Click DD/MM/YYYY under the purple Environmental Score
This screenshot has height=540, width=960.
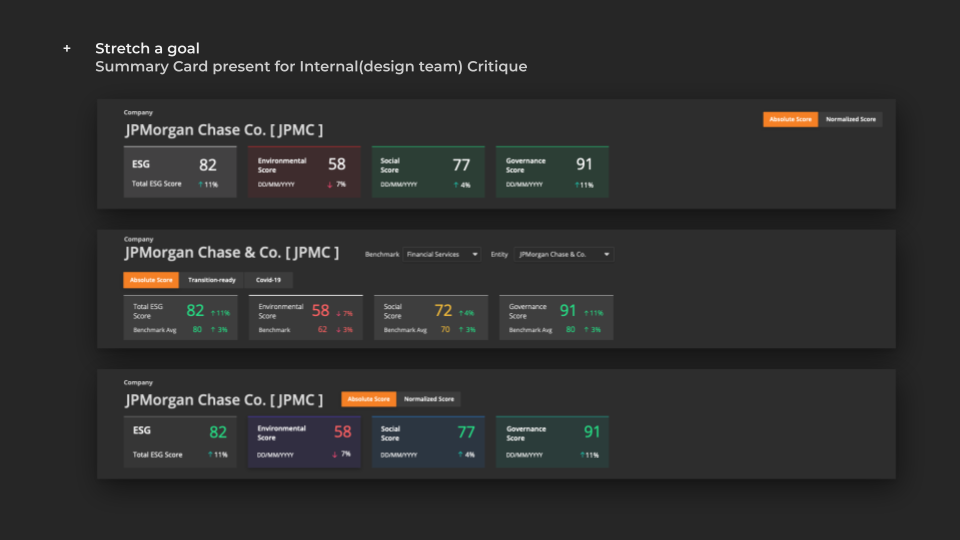(275, 455)
